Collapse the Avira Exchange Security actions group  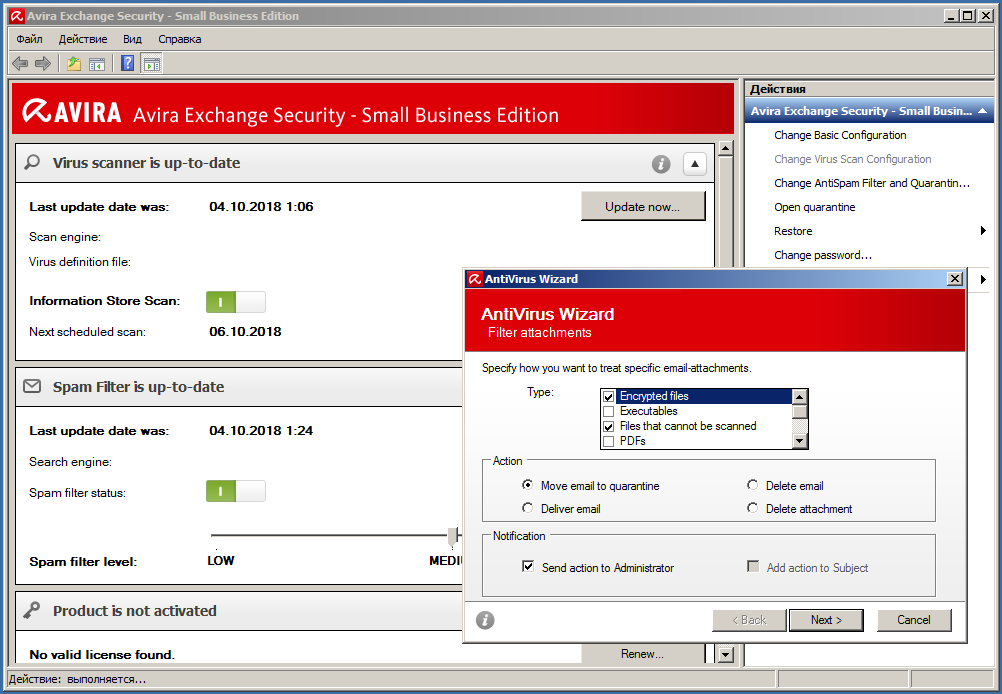pyautogui.click(x=982, y=111)
